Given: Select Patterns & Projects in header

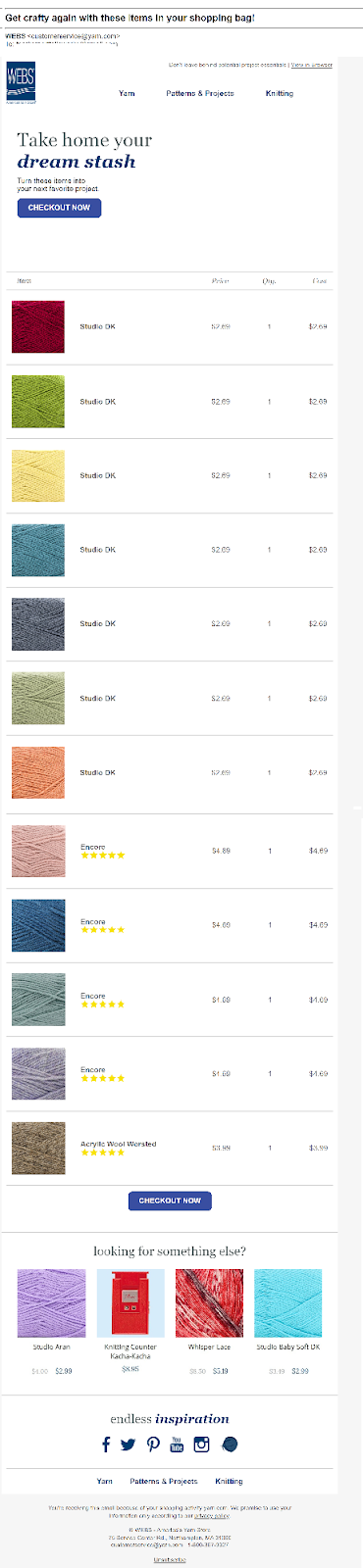Looking at the screenshot, I should coord(200,93).
